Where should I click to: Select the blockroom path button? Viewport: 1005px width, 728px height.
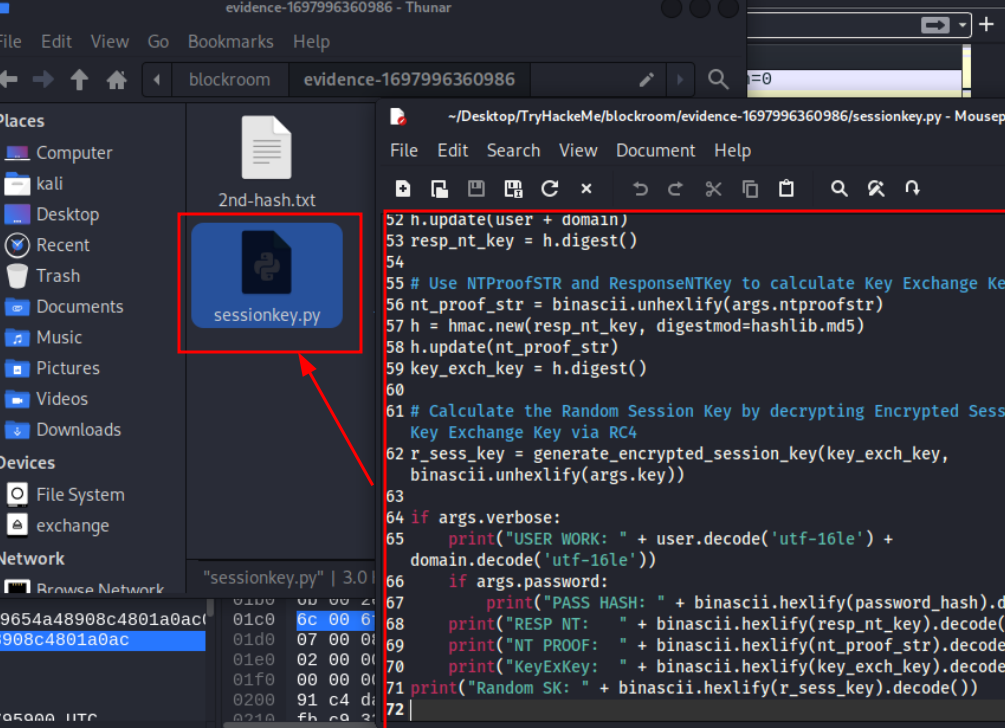pos(229,79)
